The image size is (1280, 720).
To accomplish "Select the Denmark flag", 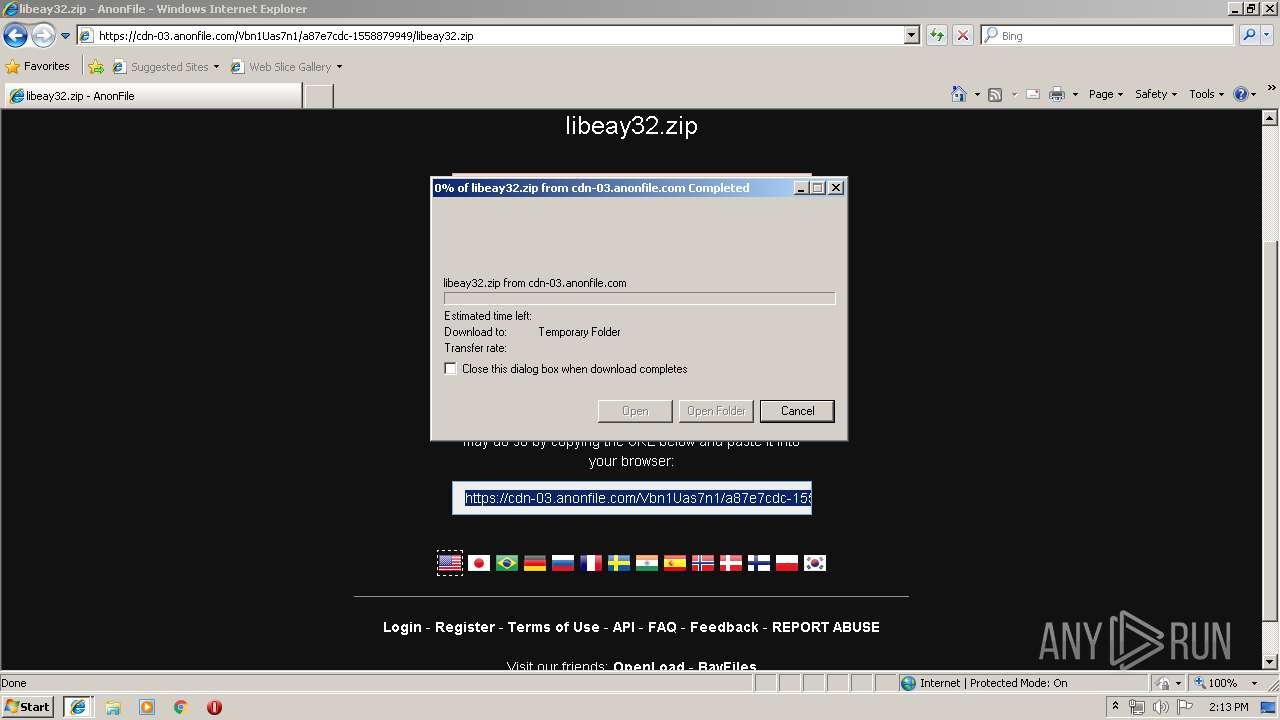I will [x=731, y=563].
